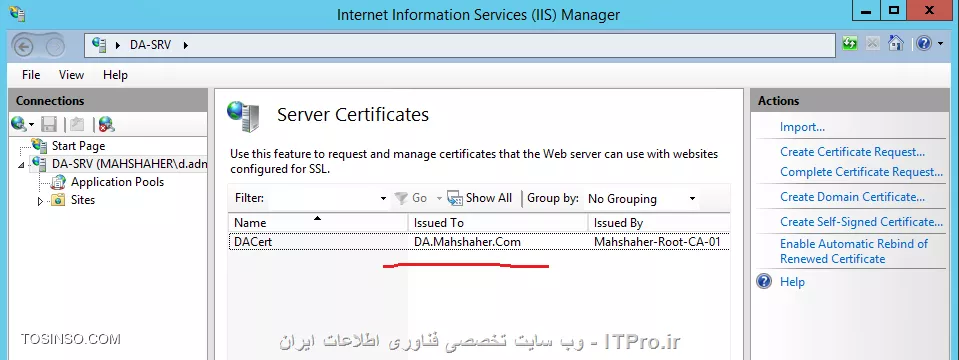Screen dimensions: 959x360
Task: Select the DACert certificate row
Action: 479,241
